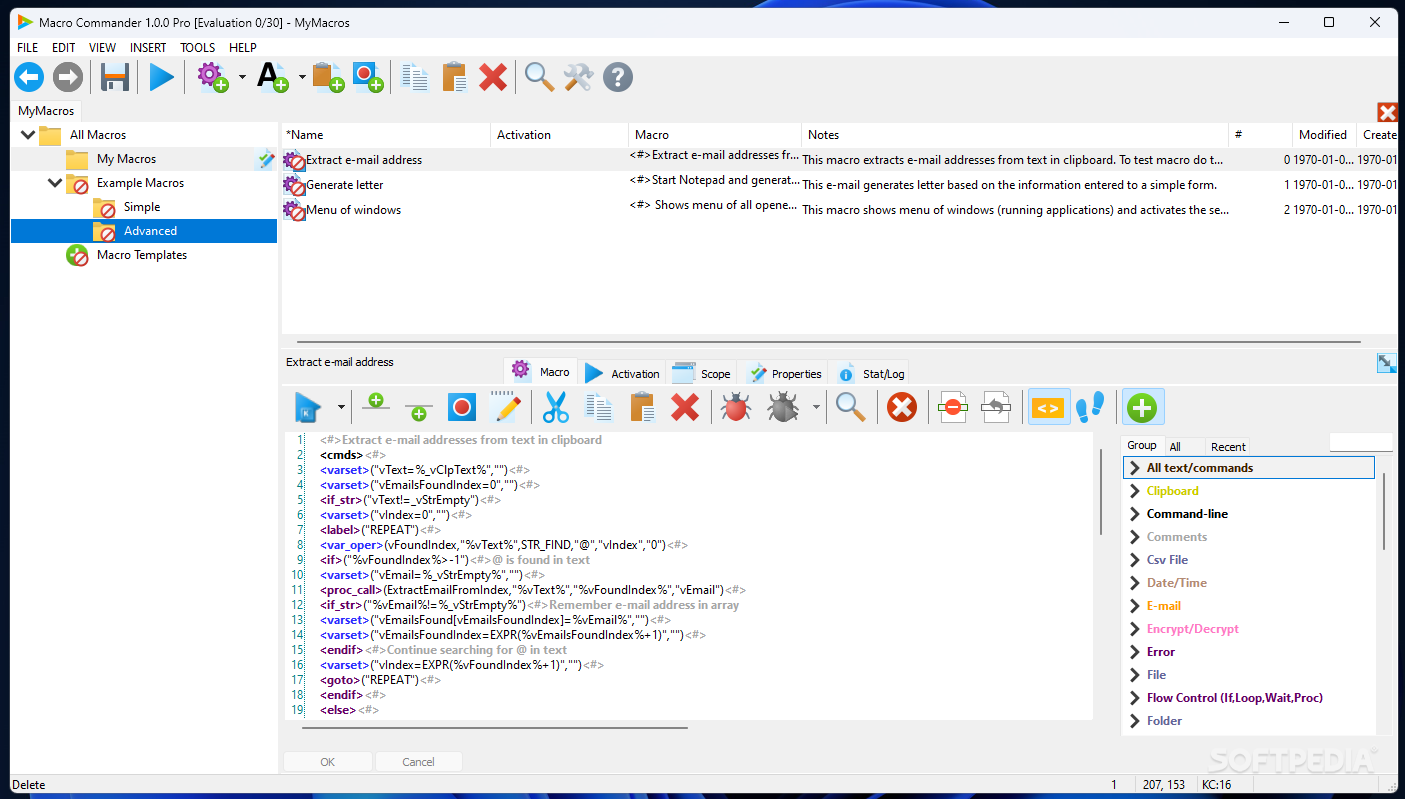Click the Cancel button
The width and height of the screenshot is (1405, 799).
pyautogui.click(x=419, y=762)
